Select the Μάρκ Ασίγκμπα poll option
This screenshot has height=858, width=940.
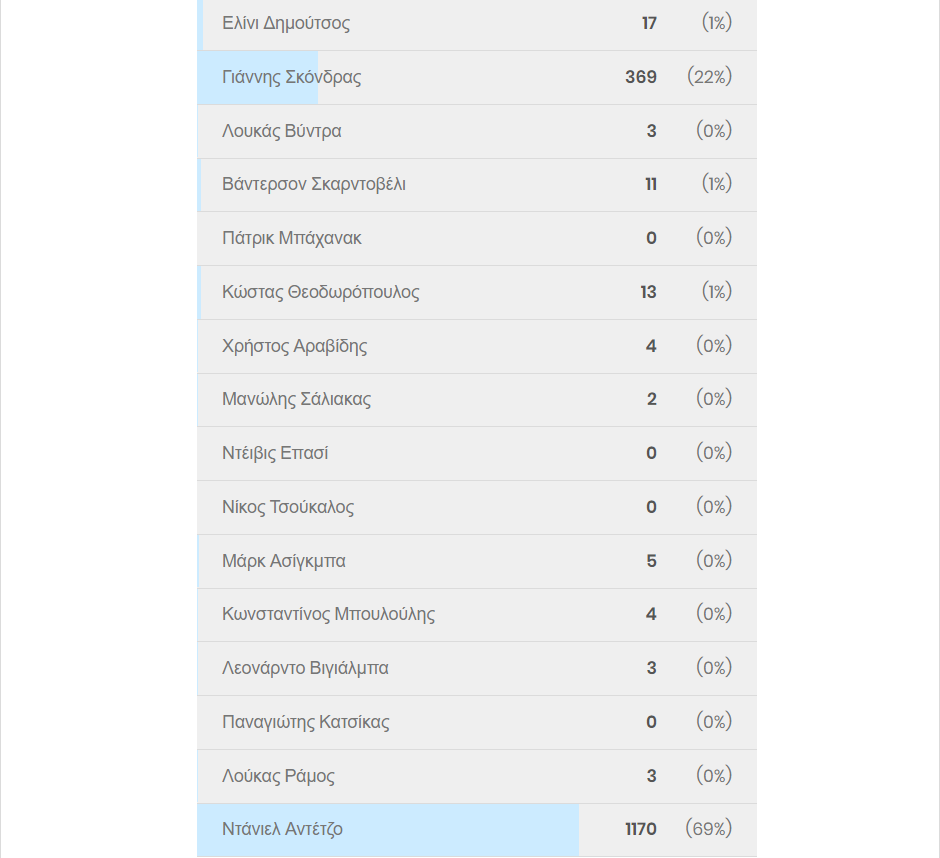[x=477, y=561]
